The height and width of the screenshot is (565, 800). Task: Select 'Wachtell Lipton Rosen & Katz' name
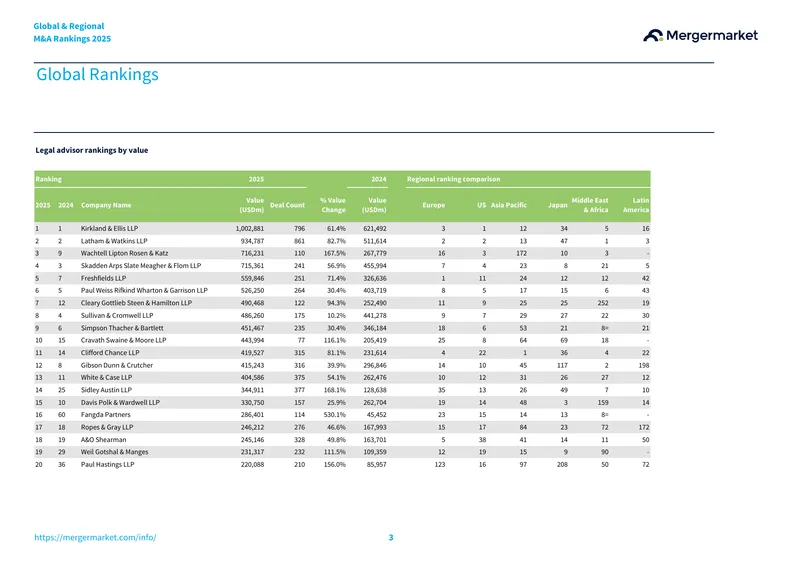click(x=124, y=253)
